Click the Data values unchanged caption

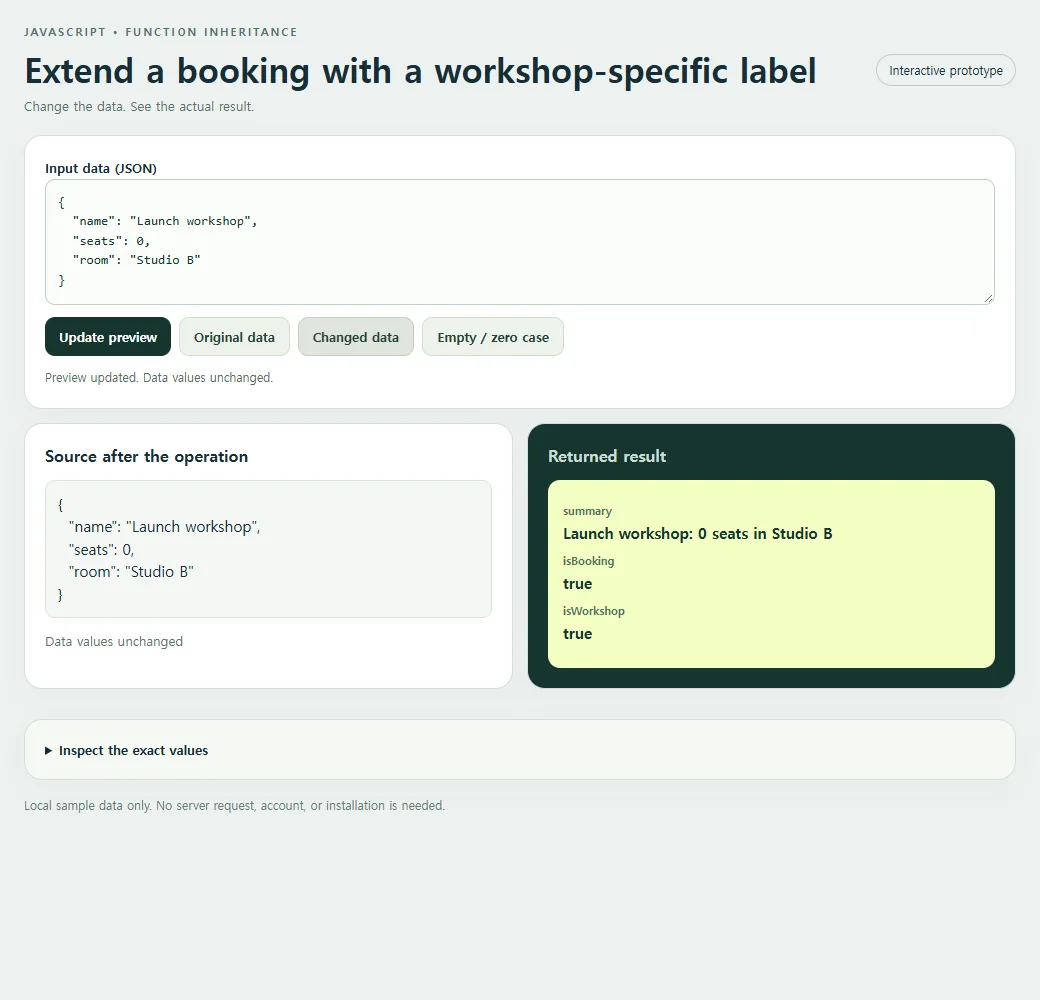[114, 641]
